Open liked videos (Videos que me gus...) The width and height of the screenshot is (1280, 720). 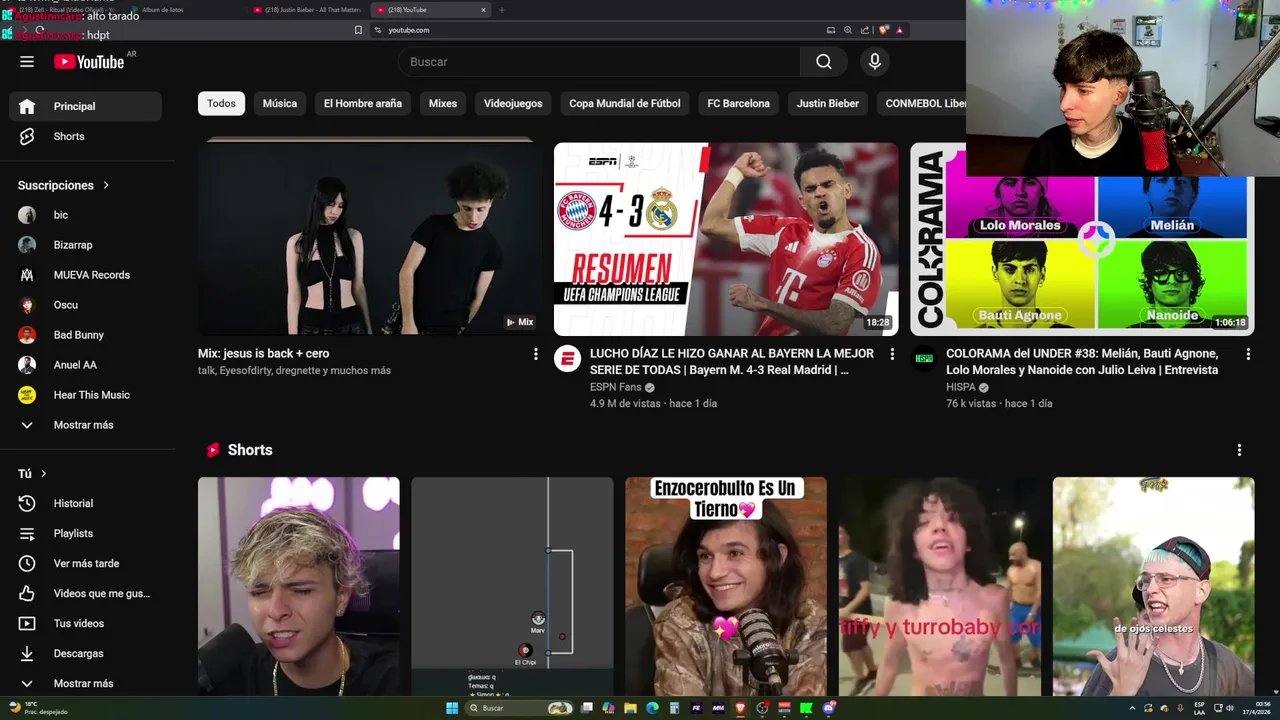(x=85, y=593)
